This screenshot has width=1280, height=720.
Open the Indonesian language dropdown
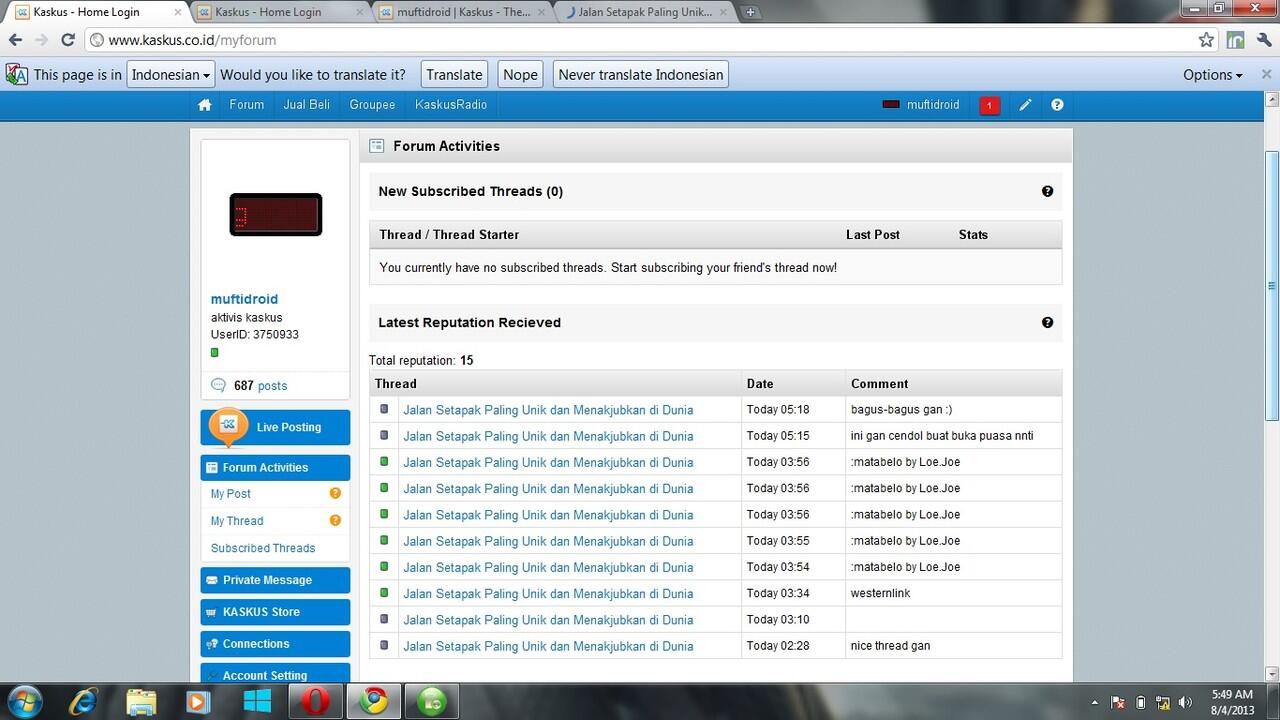tap(171, 74)
